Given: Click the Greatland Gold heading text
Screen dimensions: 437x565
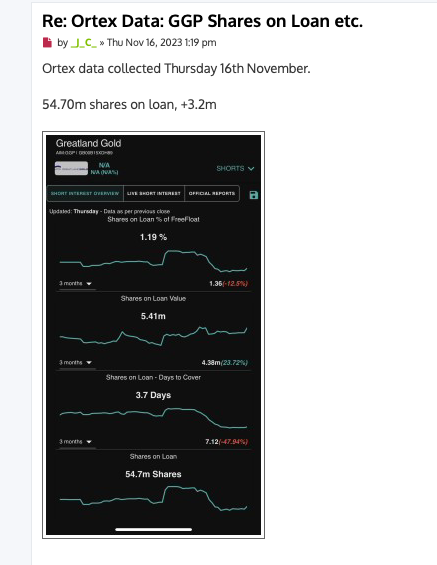Looking at the screenshot, I should 89,143.
